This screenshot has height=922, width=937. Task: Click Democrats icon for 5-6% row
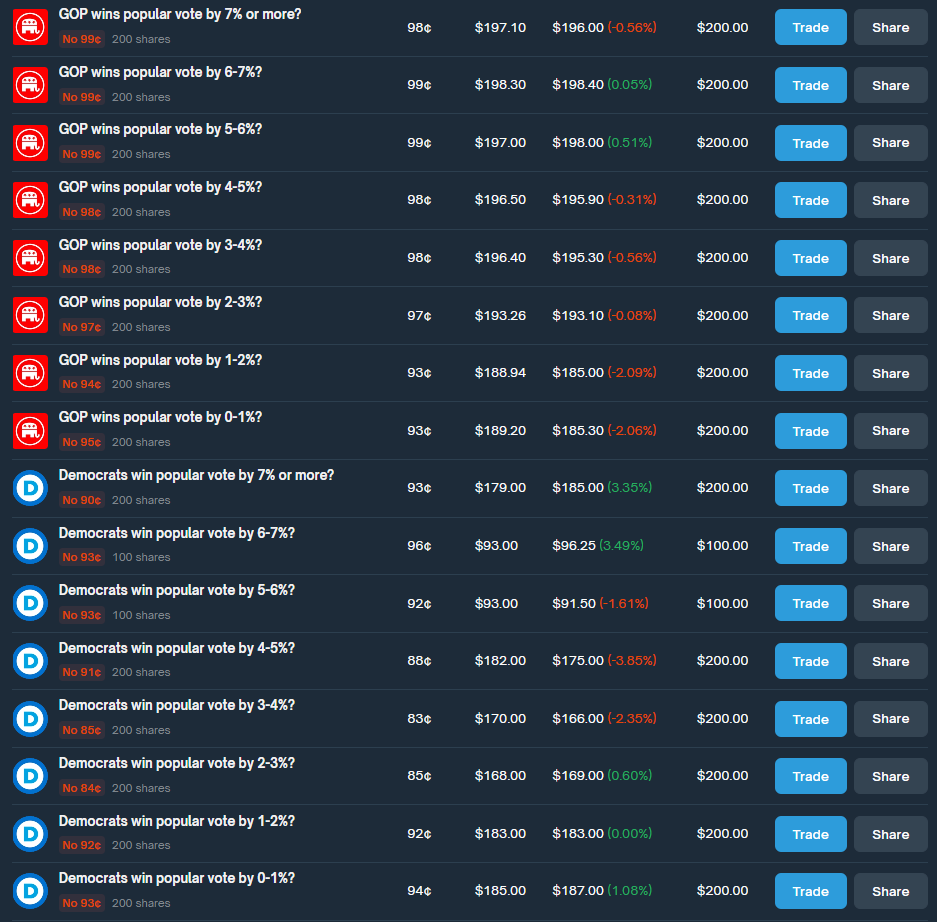tap(30, 603)
